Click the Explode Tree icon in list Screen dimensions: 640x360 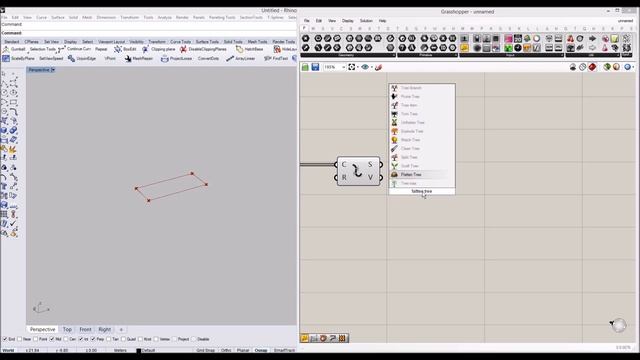tap(394, 131)
